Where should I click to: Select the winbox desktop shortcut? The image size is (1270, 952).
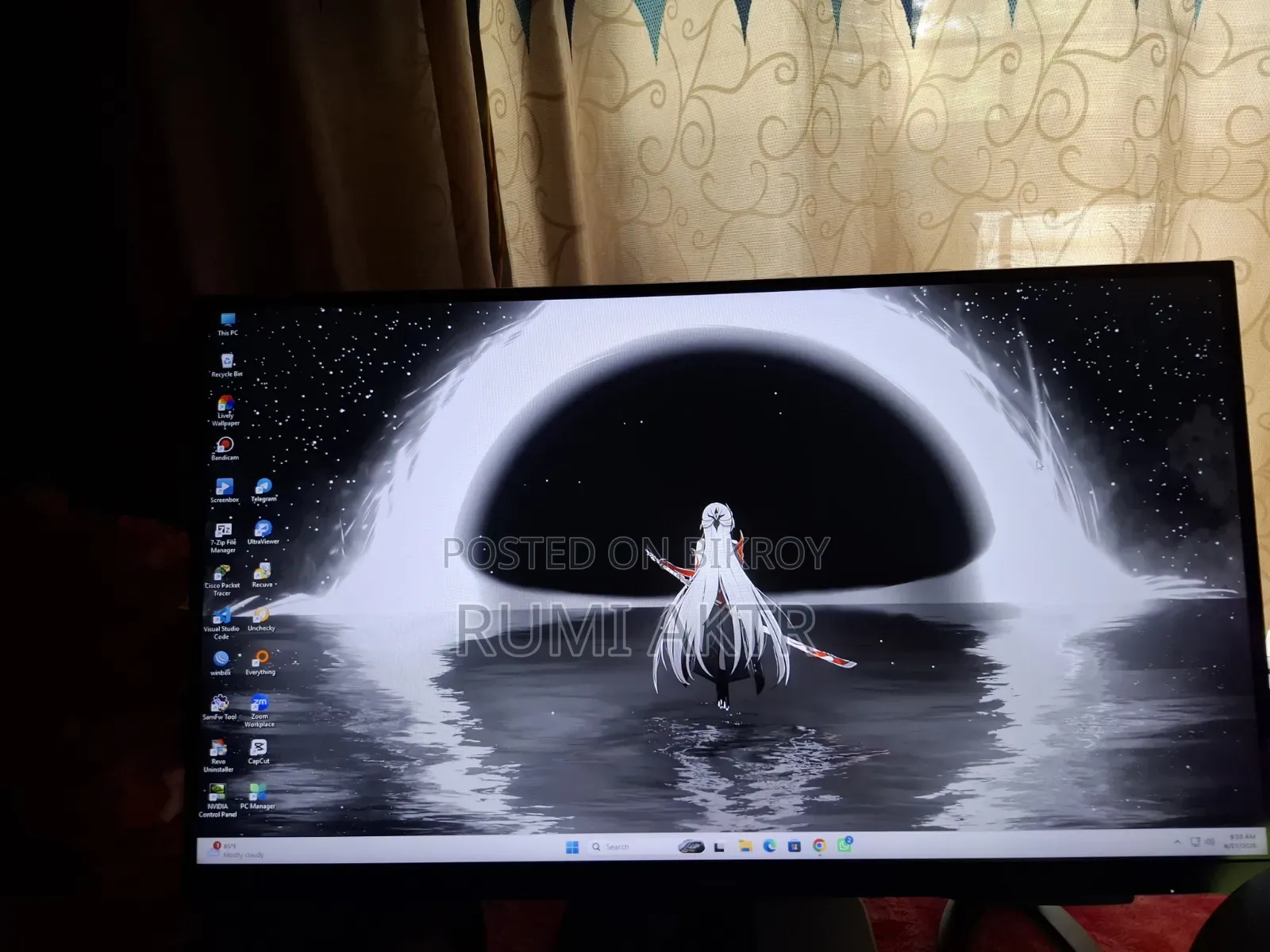(x=221, y=663)
